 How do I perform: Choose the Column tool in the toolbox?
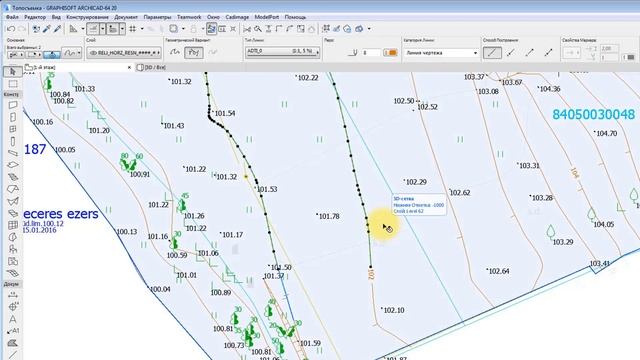pos(13,141)
